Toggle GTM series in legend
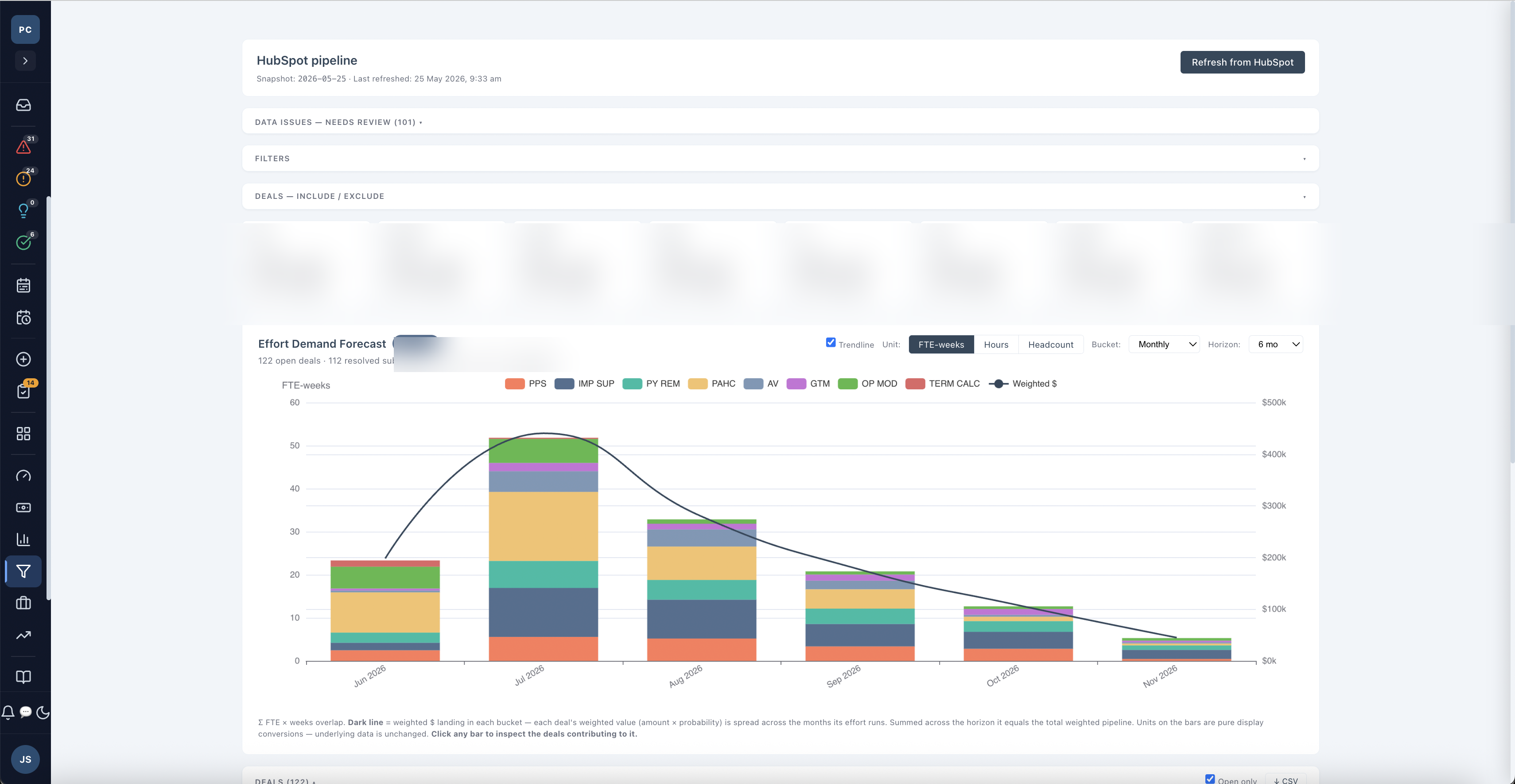1515x784 pixels. [808, 384]
